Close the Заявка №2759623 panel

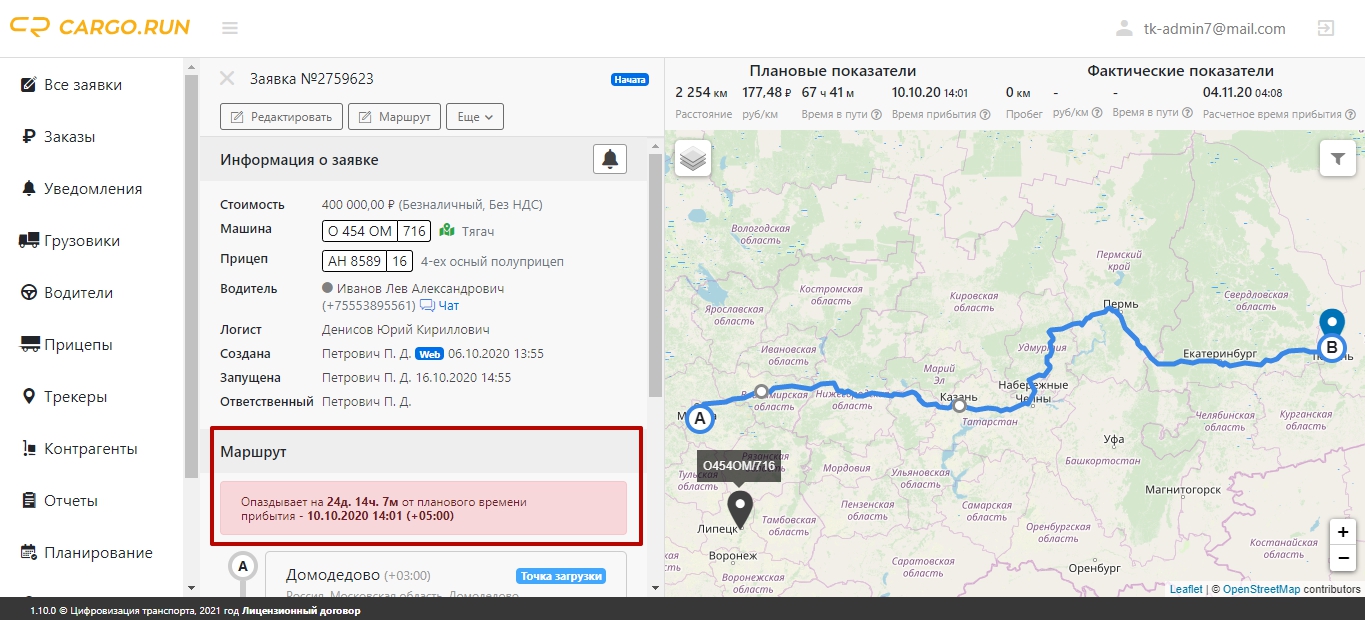point(227,78)
